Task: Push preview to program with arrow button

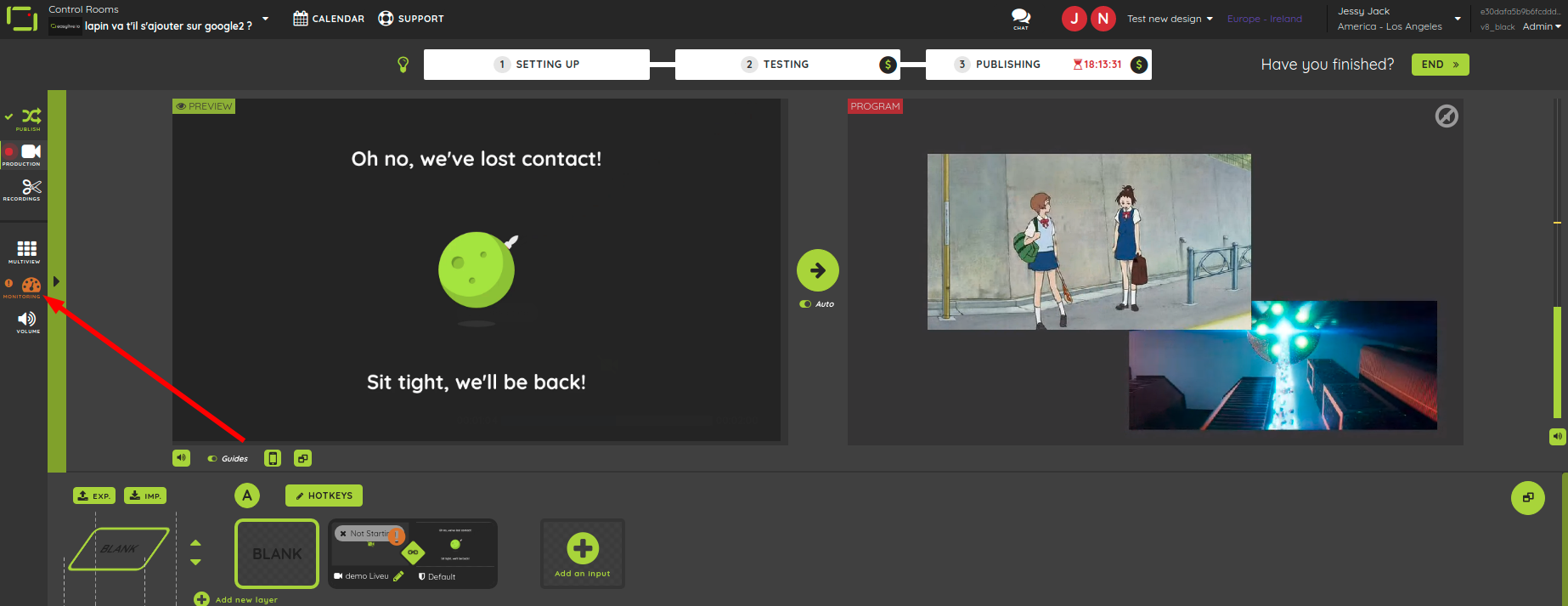Action: pos(818,270)
